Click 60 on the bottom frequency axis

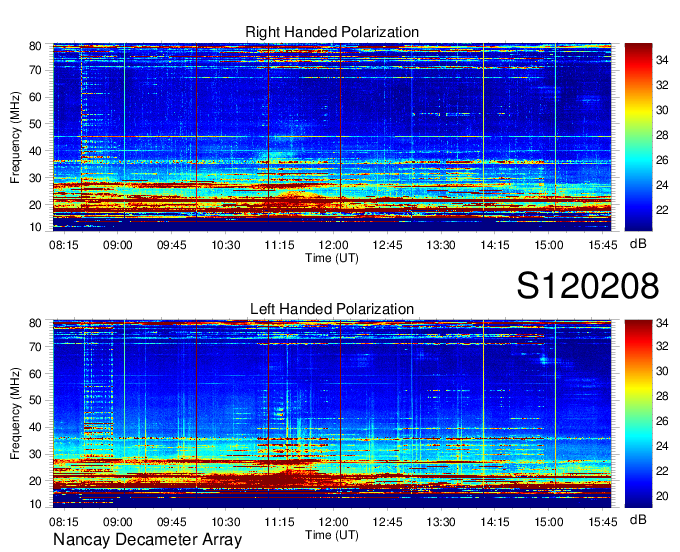(35, 374)
